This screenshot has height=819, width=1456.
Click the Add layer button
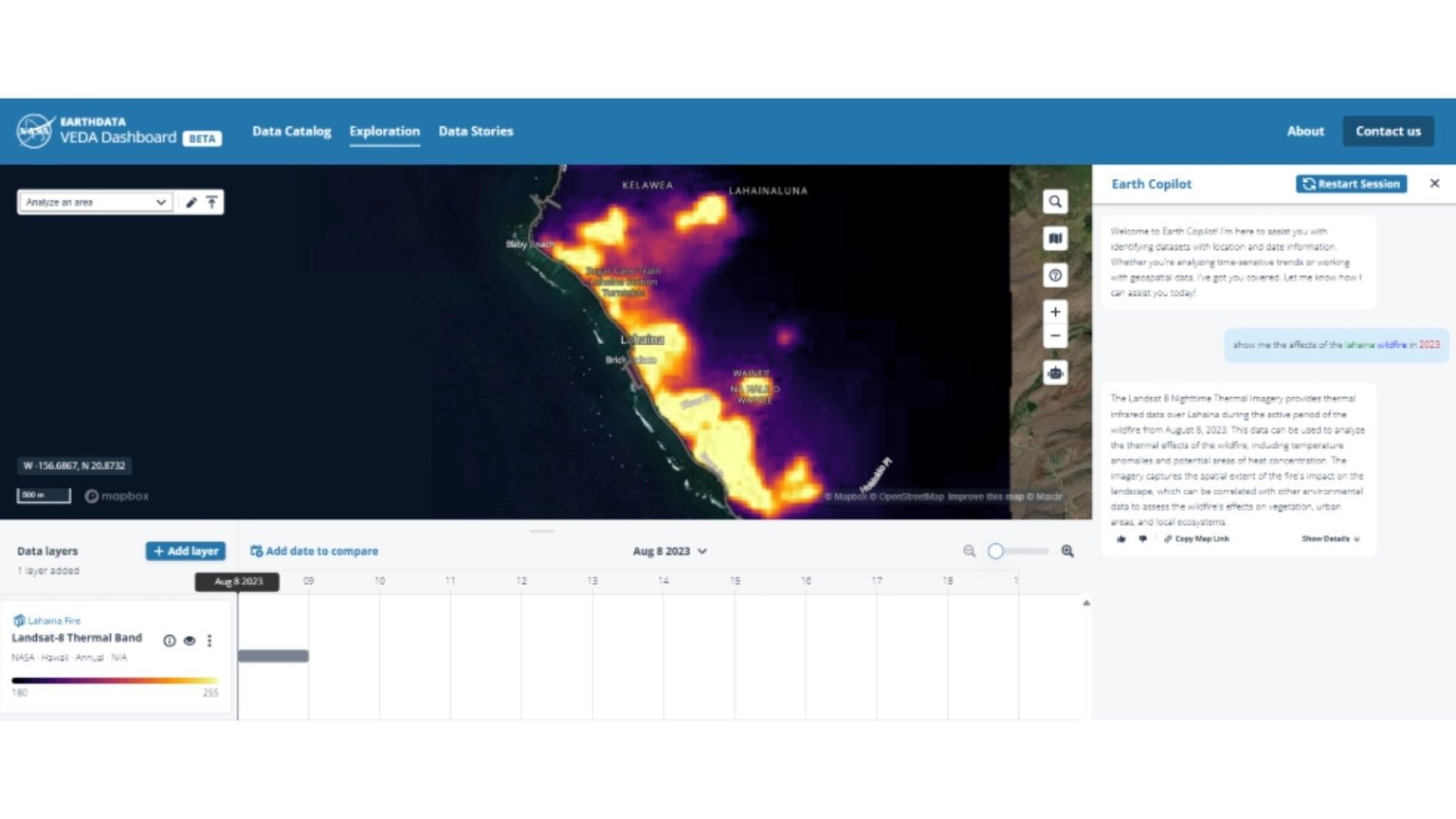[185, 551]
